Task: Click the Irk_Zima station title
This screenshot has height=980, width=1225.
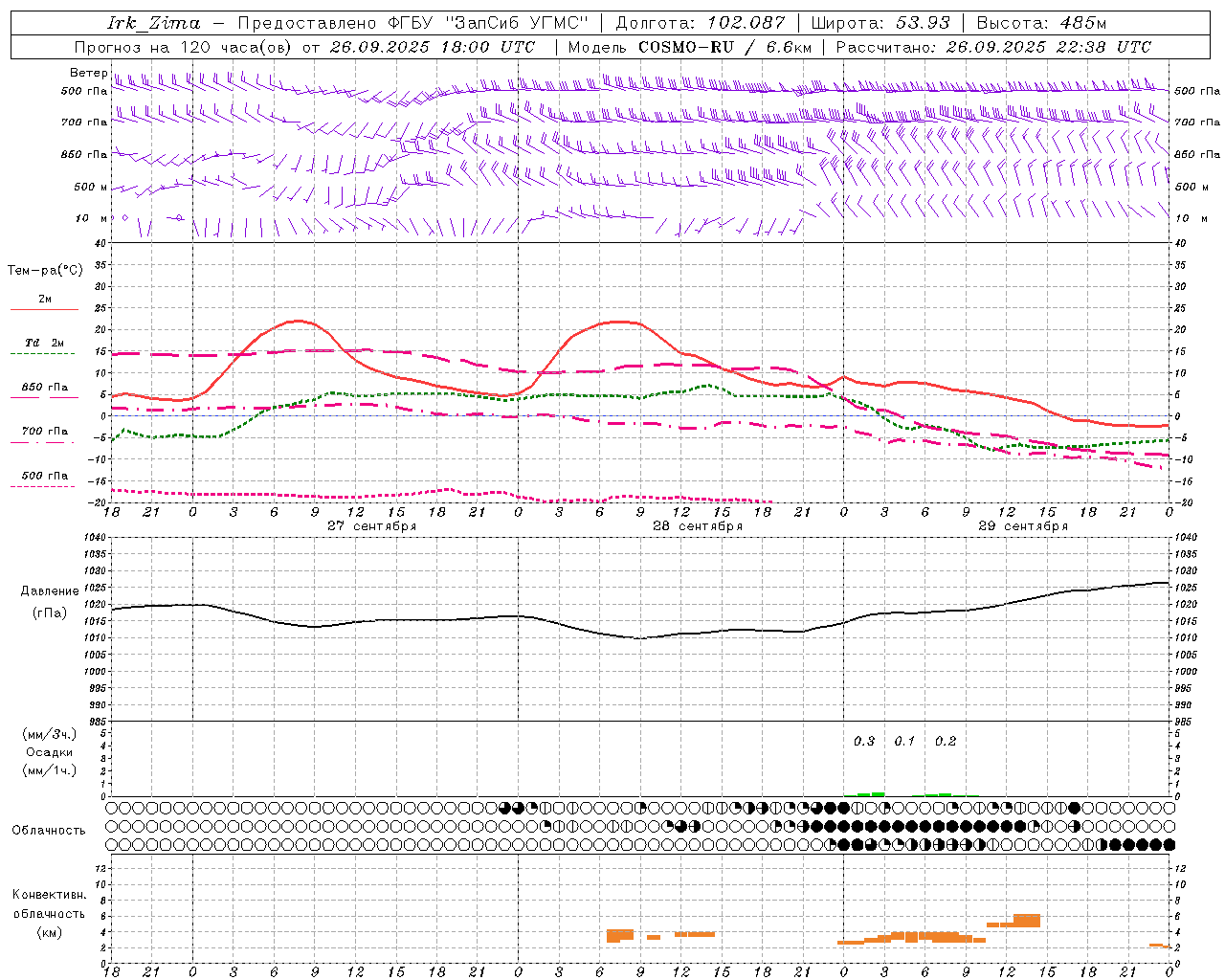Action: [x=153, y=23]
